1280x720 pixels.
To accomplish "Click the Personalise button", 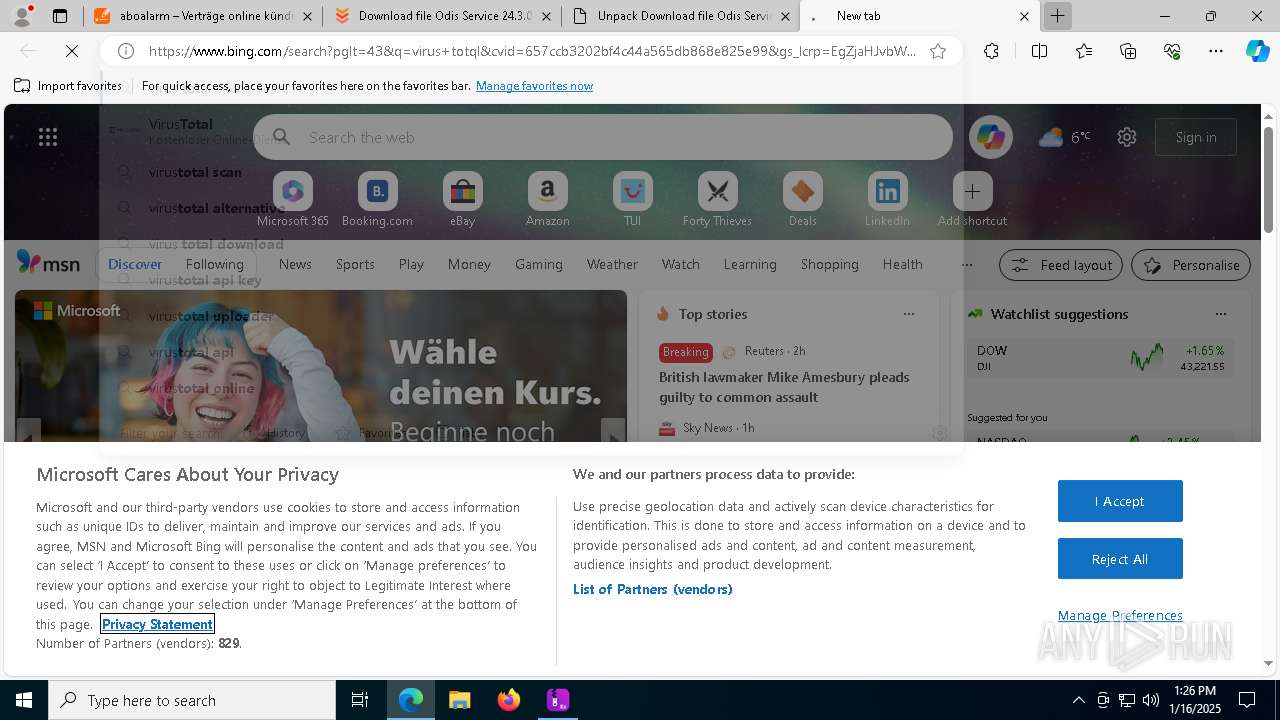I will [x=1191, y=265].
